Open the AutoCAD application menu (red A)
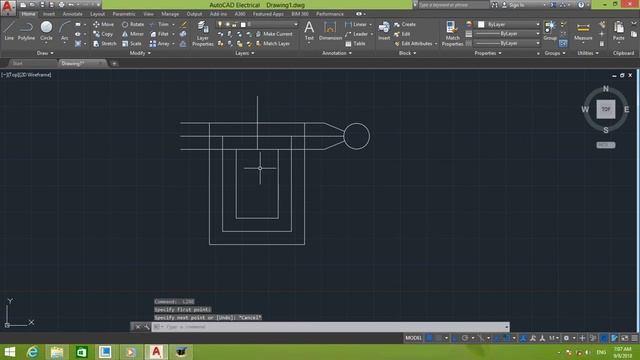Image resolution: width=640 pixels, height=360 pixels. pyautogui.click(x=7, y=7)
